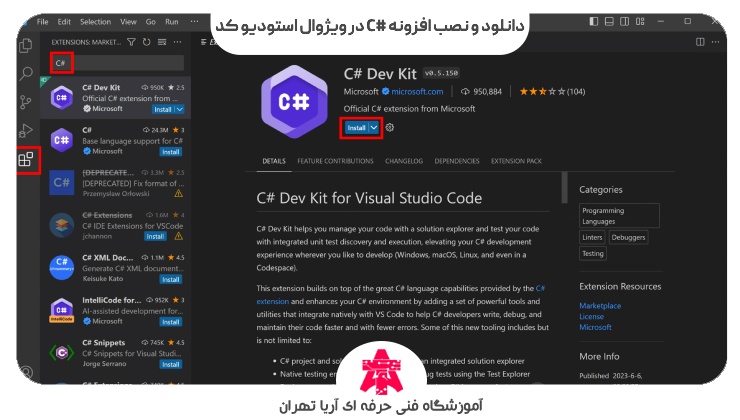Screen dimensions: 740x420
Task: Click the details page vertical scrollbar
Action: [x=564, y=187]
